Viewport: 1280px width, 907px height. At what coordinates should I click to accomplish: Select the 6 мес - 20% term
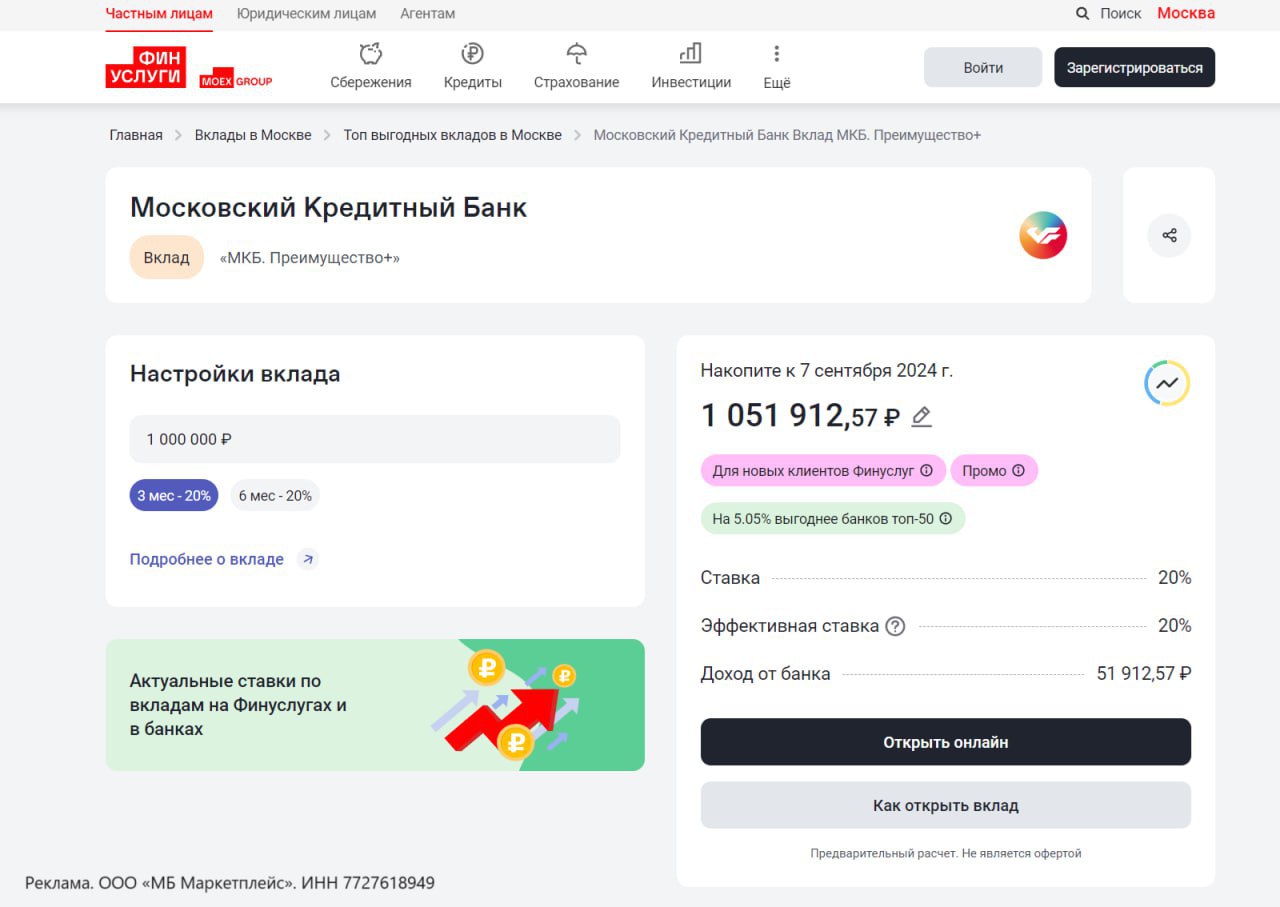click(275, 496)
